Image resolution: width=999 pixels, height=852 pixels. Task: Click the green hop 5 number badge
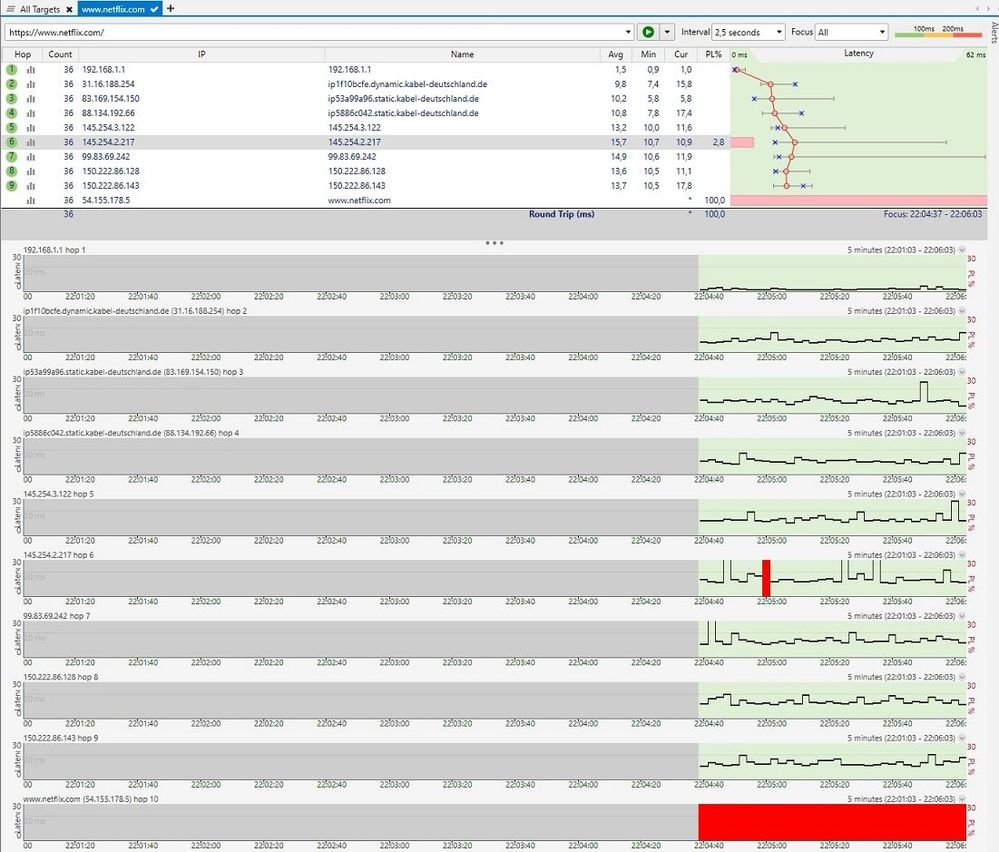tap(11, 127)
